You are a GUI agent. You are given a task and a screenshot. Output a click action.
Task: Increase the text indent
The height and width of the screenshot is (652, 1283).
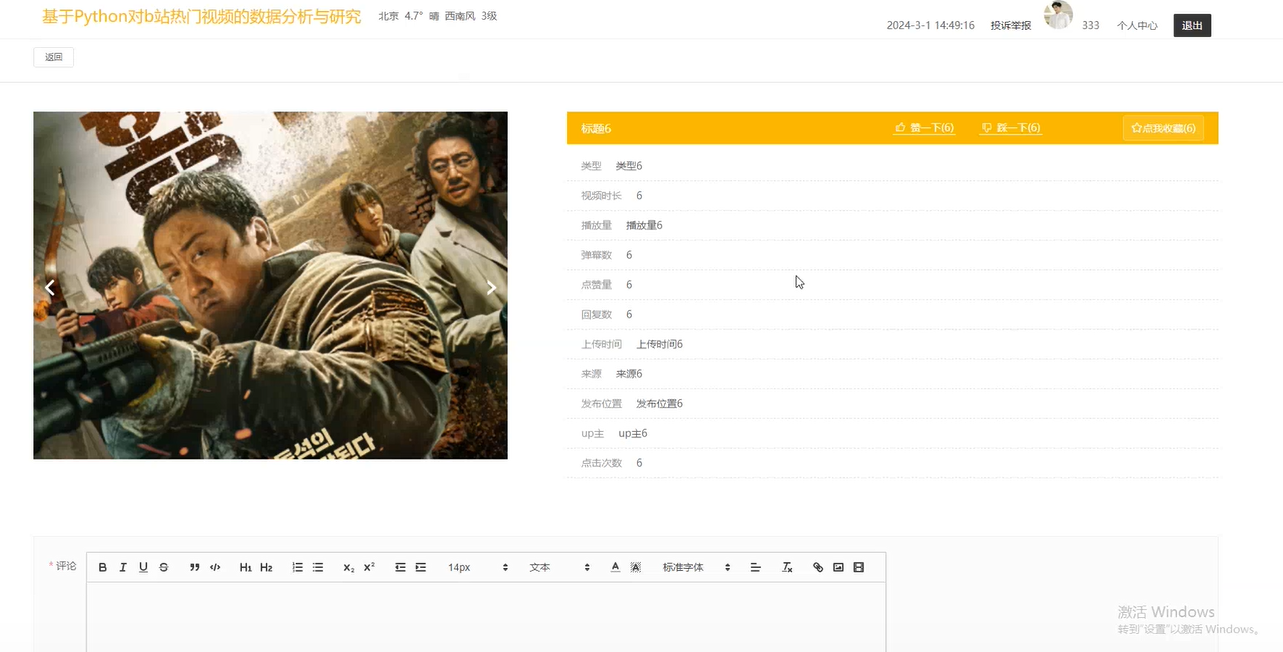tap(421, 567)
